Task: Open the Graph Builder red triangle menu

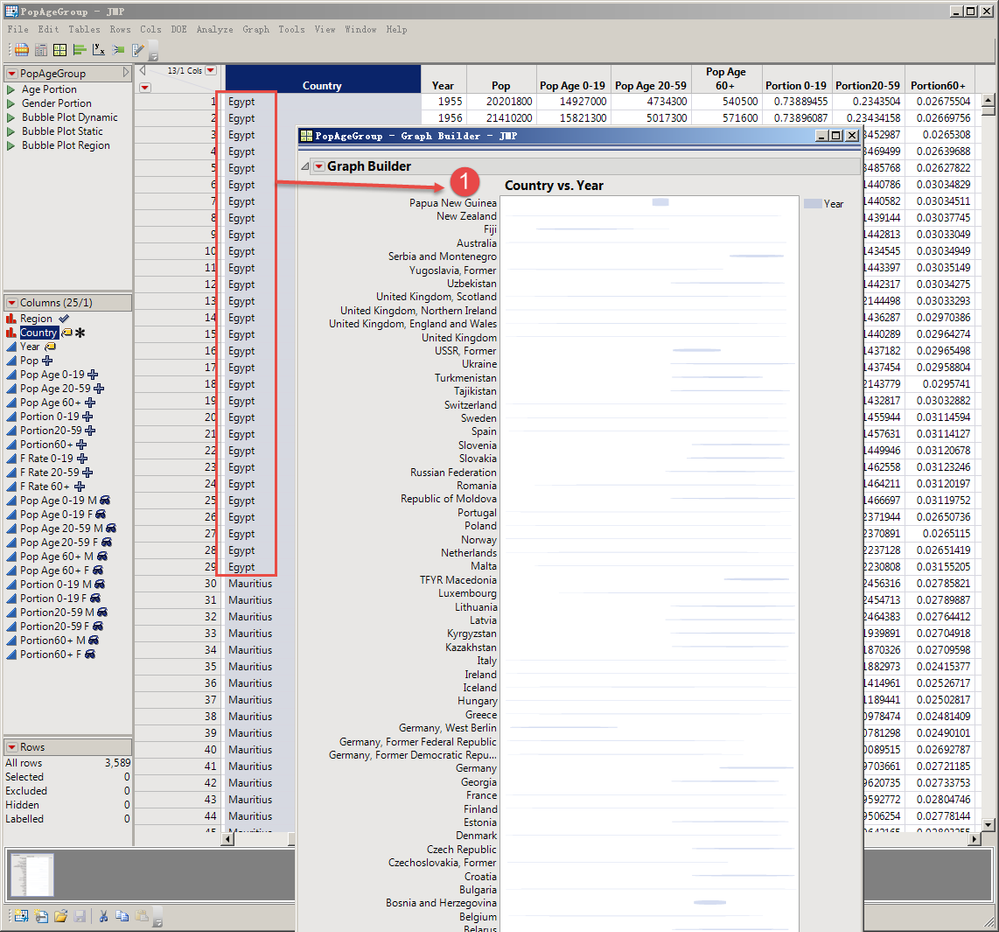Action: click(x=319, y=167)
